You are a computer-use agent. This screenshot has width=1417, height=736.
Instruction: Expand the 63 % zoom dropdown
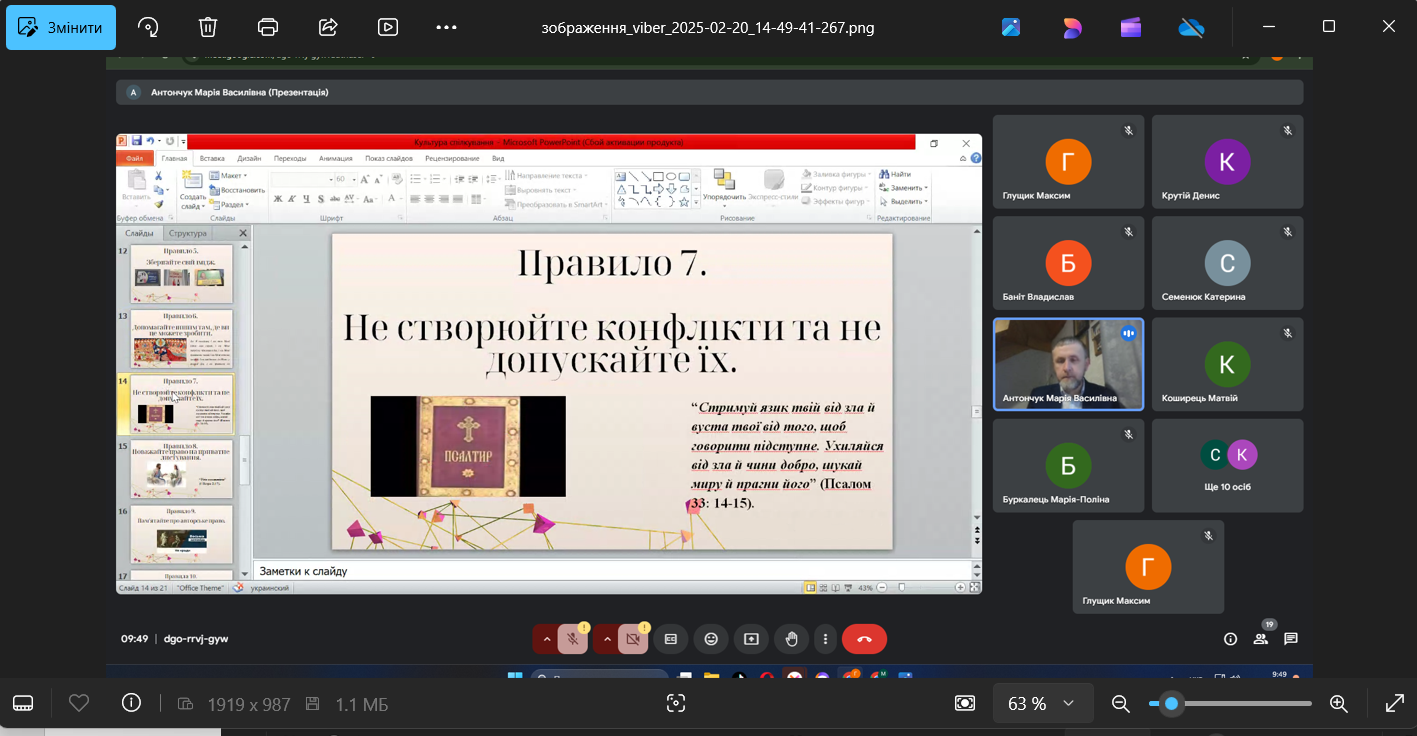click(x=1068, y=704)
